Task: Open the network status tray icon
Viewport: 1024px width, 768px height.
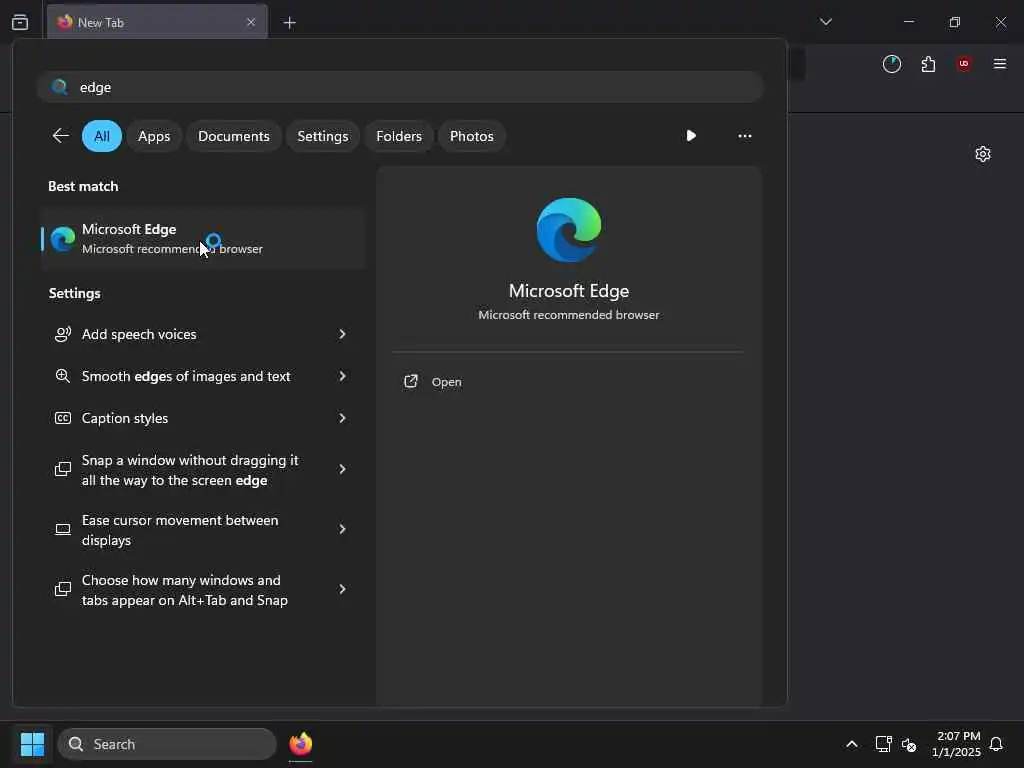Action: (x=884, y=744)
